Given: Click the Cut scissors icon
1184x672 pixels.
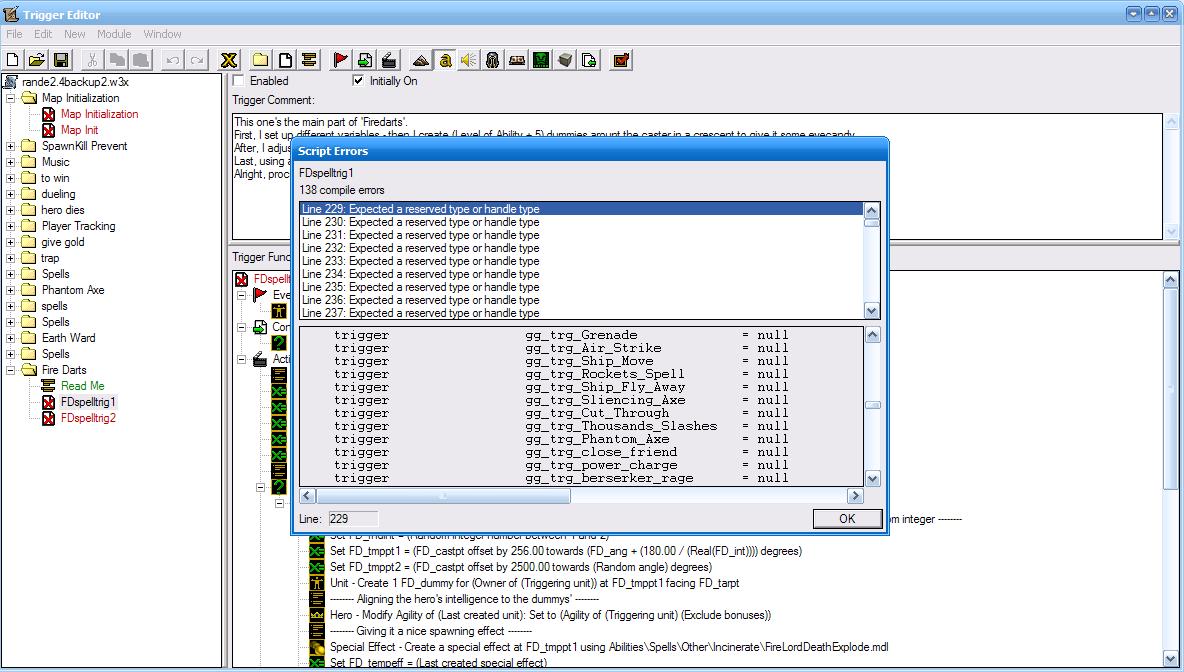Looking at the screenshot, I should [x=92, y=60].
